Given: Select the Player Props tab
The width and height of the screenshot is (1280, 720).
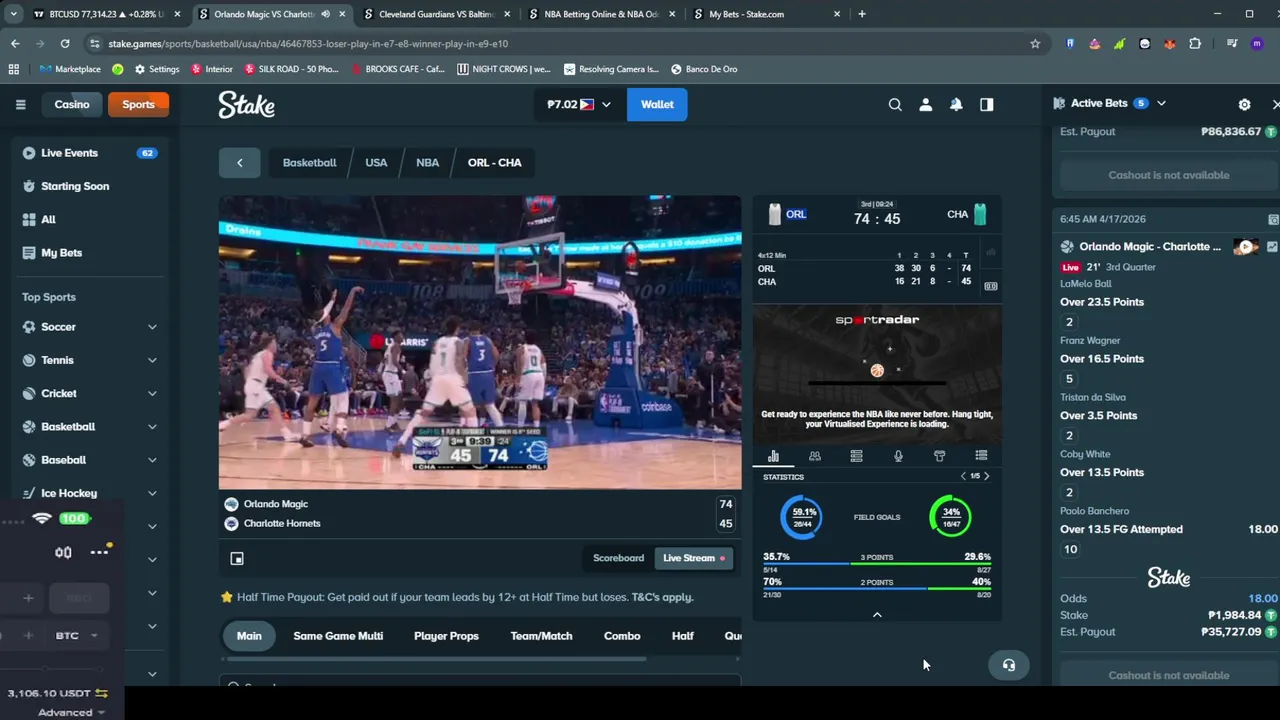Looking at the screenshot, I should 446,636.
